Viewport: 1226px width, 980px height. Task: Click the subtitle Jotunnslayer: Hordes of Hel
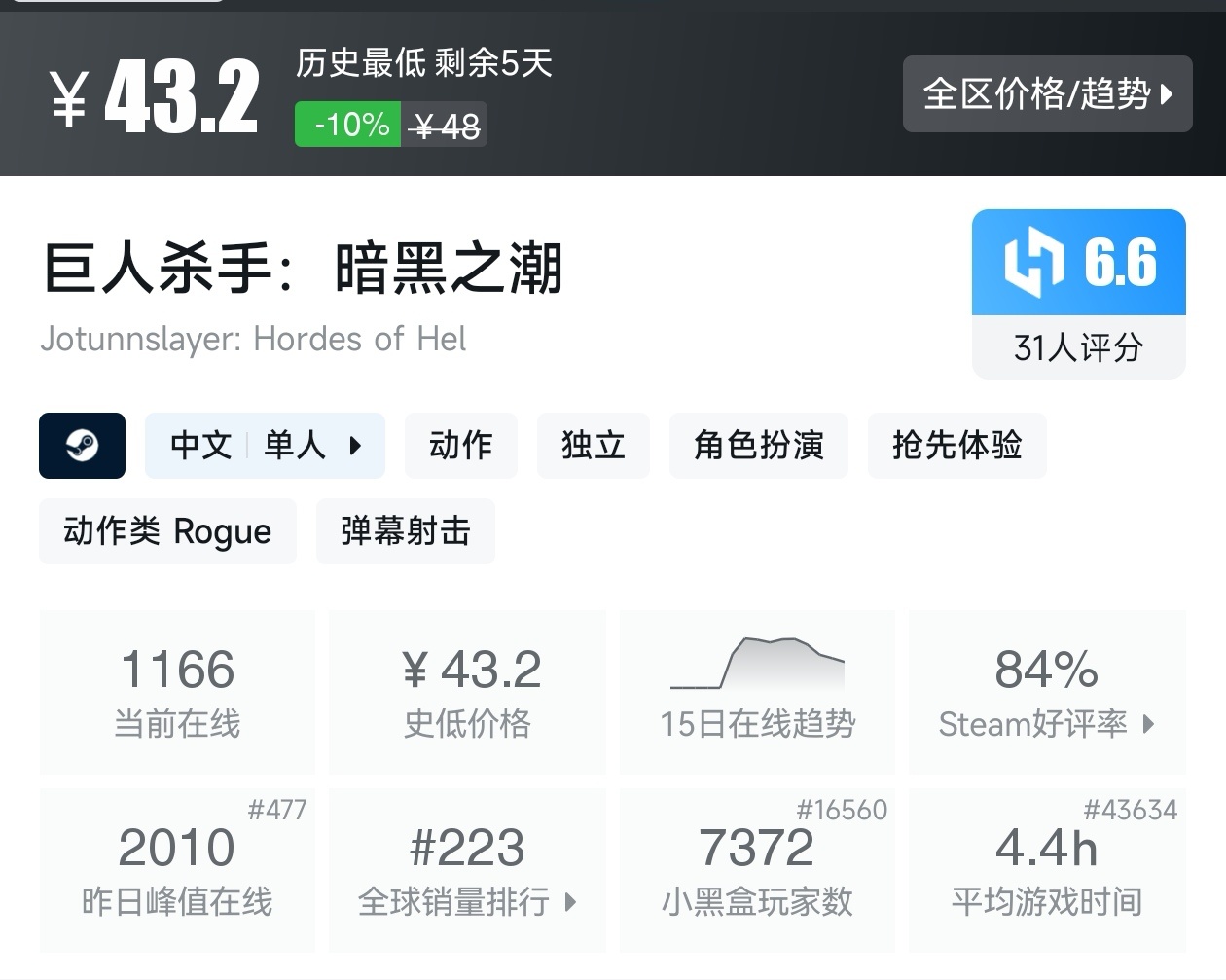(x=253, y=339)
